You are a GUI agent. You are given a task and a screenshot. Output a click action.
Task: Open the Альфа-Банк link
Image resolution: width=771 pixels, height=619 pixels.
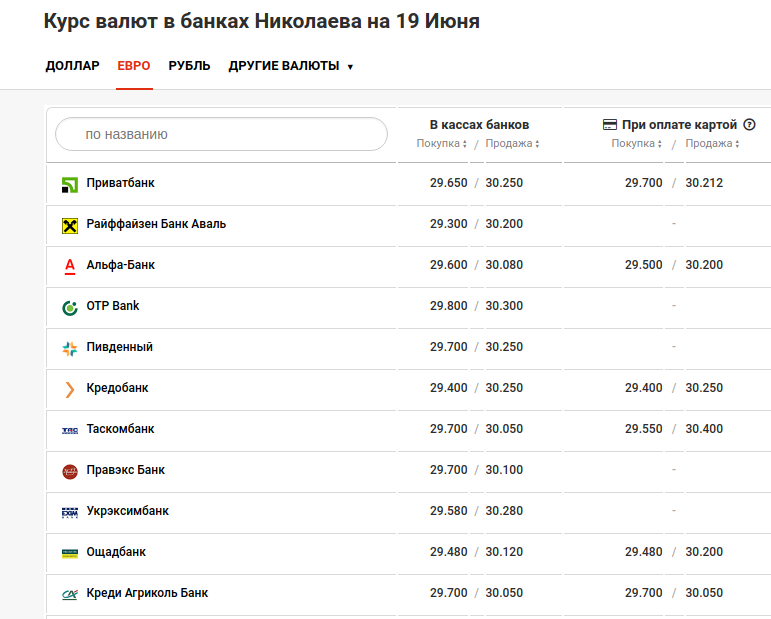[x=120, y=265]
